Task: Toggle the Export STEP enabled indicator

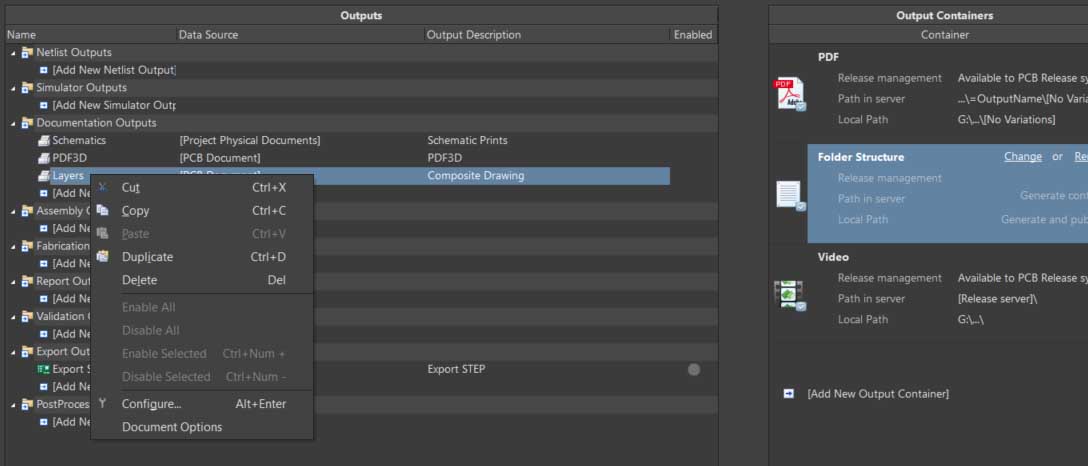Action: [694, 369]
